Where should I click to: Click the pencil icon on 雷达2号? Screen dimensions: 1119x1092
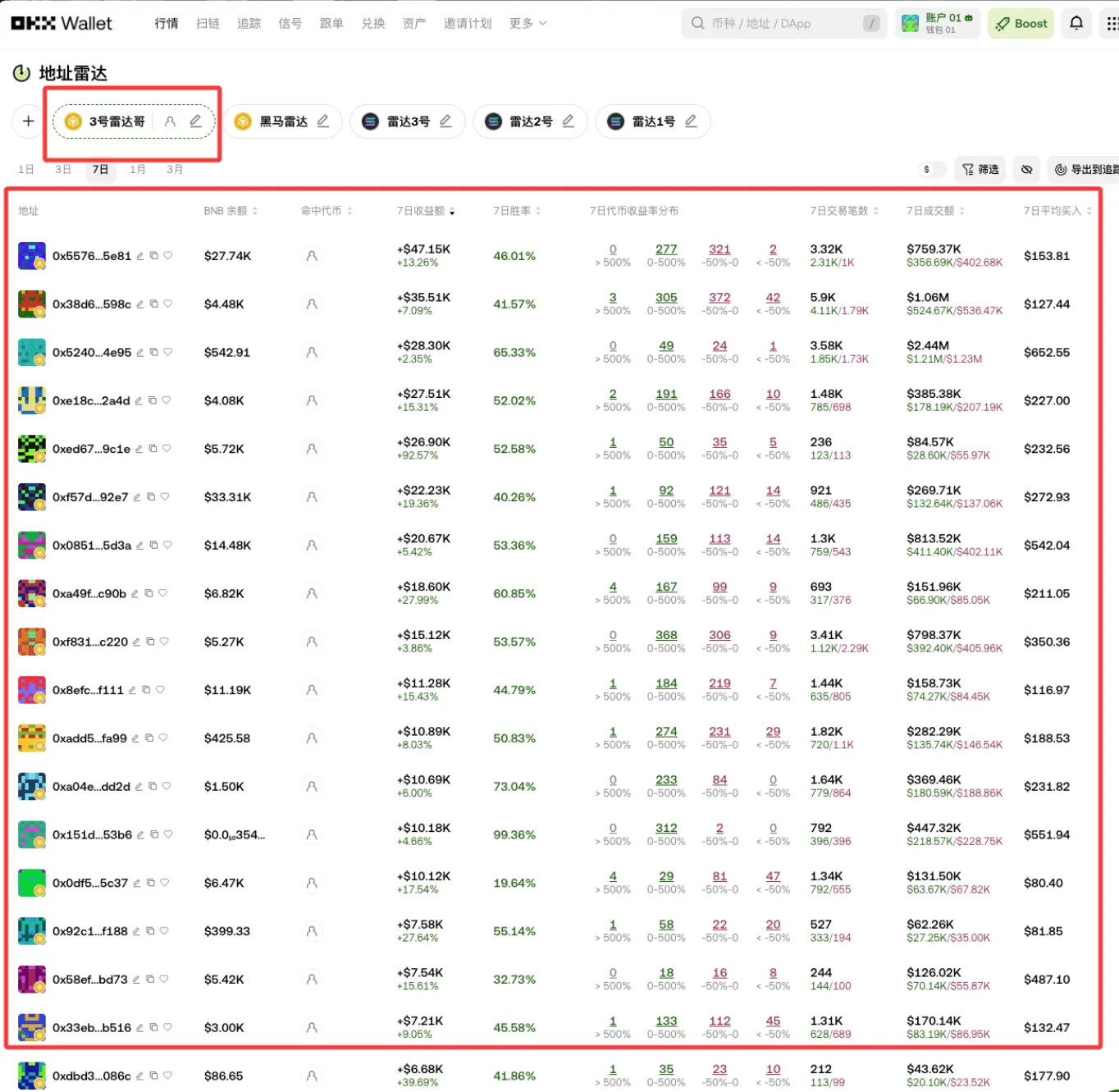pyautogui.click(x=568, y=121)
